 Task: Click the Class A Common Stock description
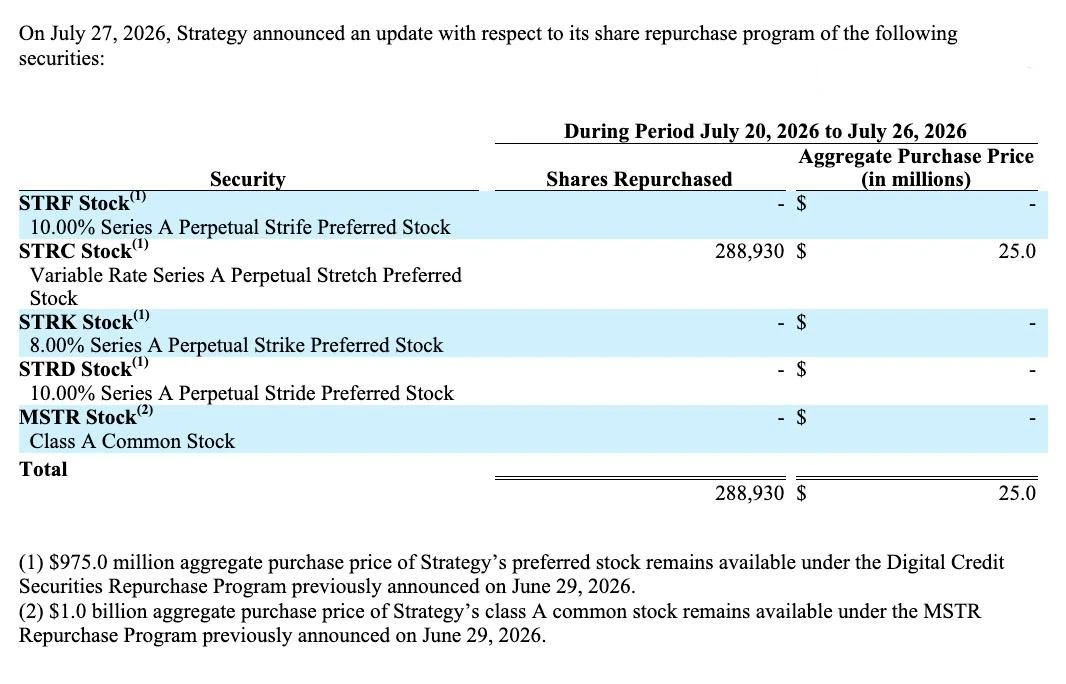click(132, 441)
